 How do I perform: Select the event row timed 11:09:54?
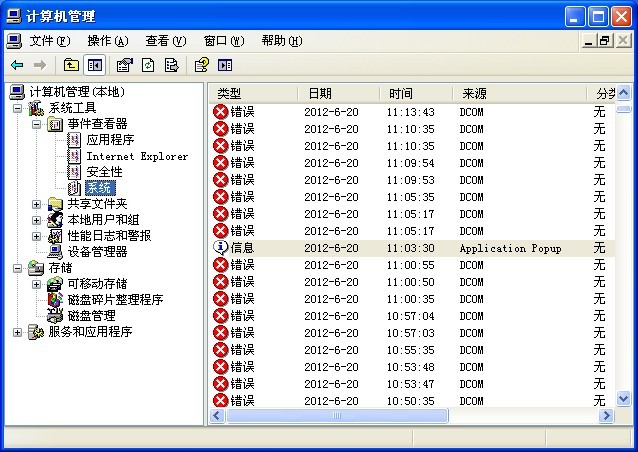[x=412, y=163]
